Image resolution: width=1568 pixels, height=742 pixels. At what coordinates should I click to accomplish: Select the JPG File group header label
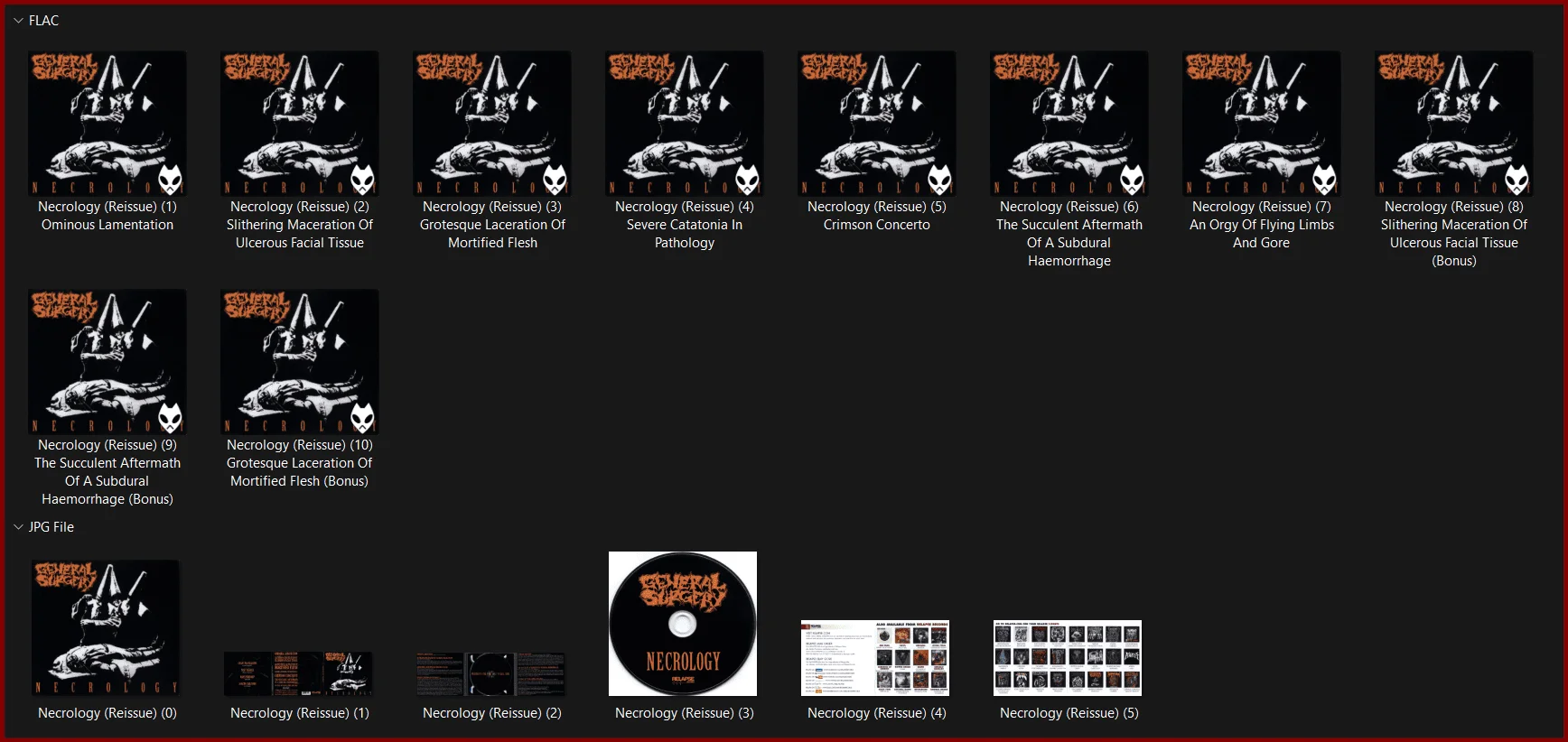(x=51, y=527)
